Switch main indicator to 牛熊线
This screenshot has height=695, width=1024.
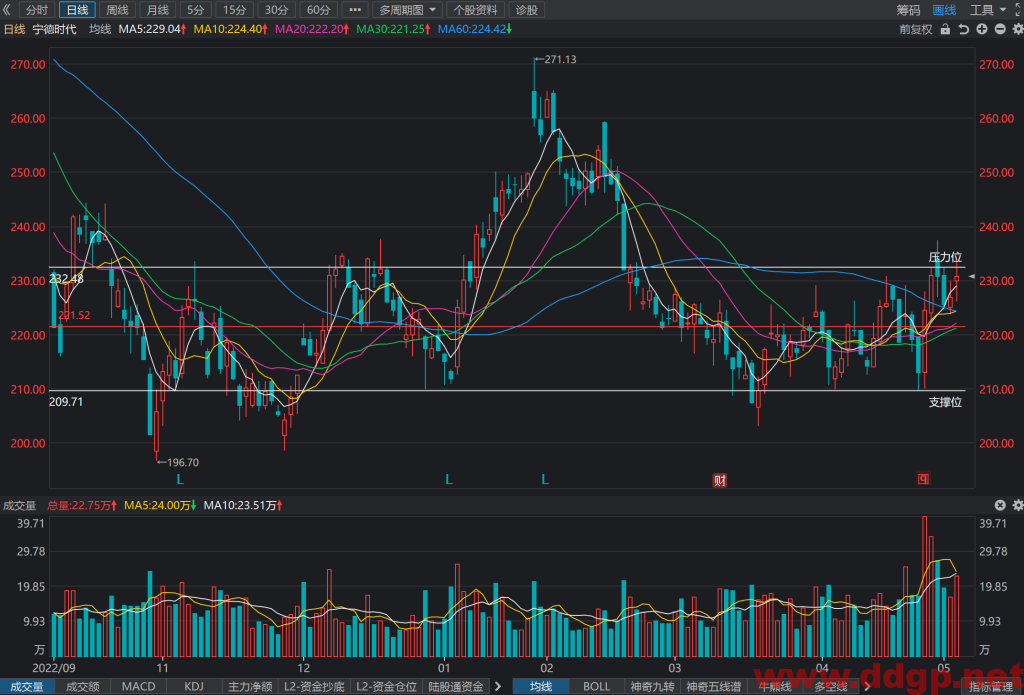tap(775, 687)
